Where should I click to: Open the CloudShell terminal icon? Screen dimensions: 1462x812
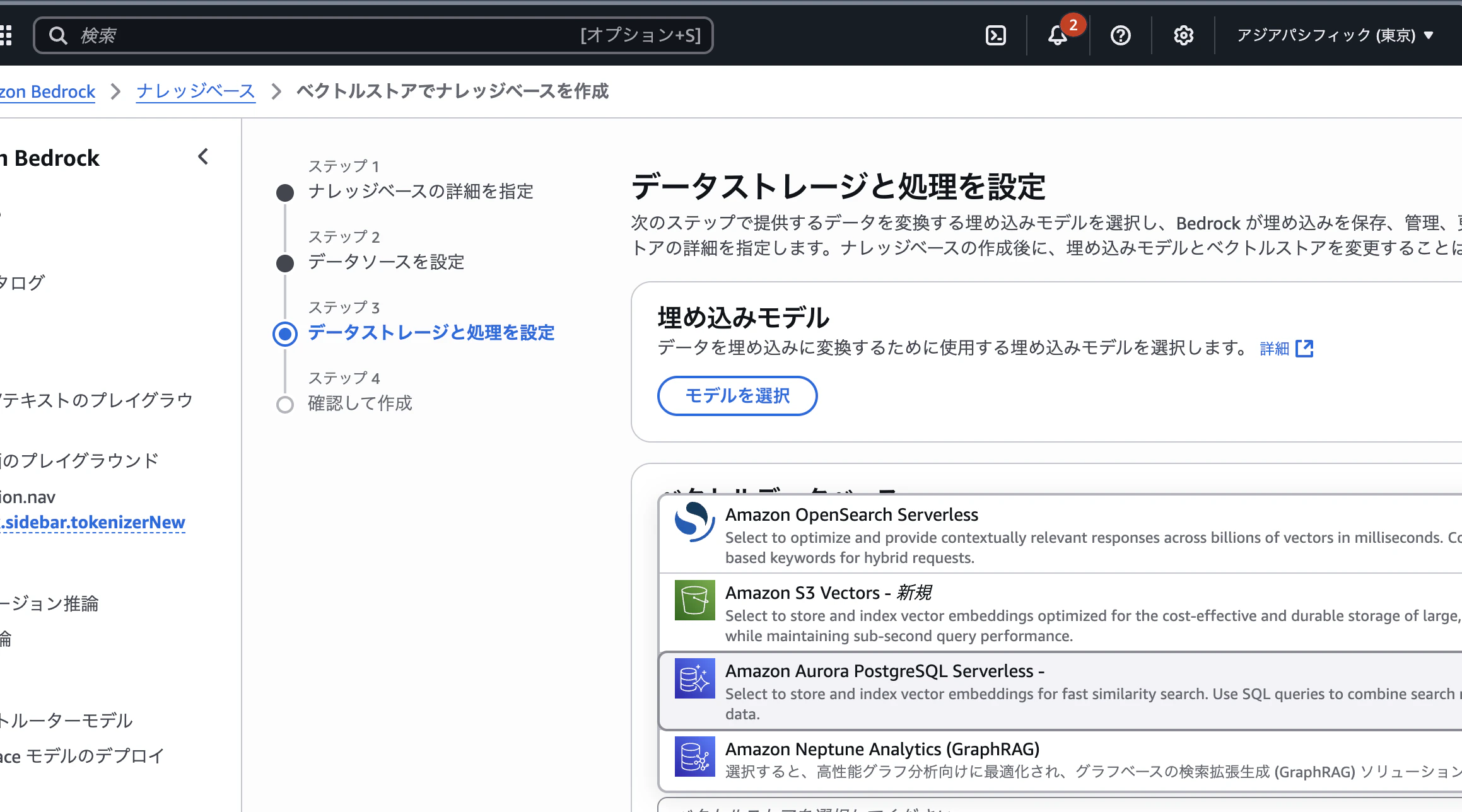tap(995, 35)
